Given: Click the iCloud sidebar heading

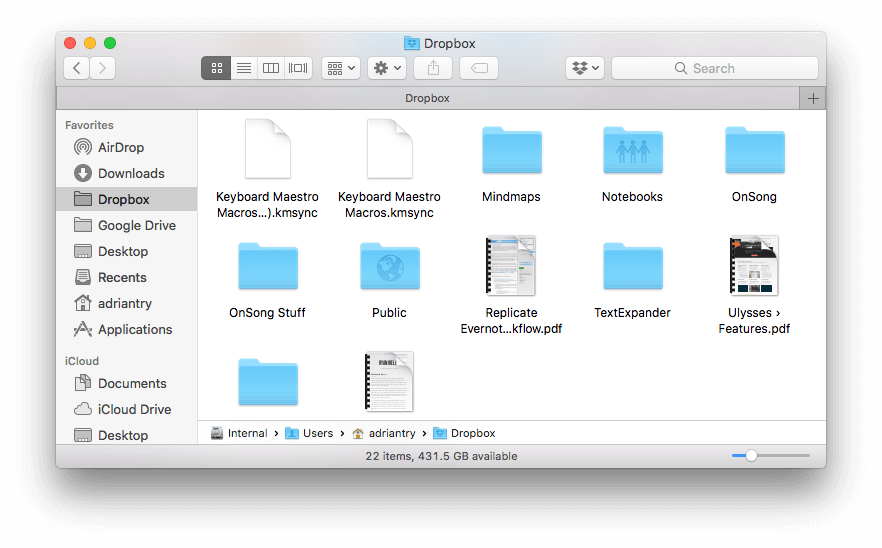Looking at the screenshot, I should (82, 361).
